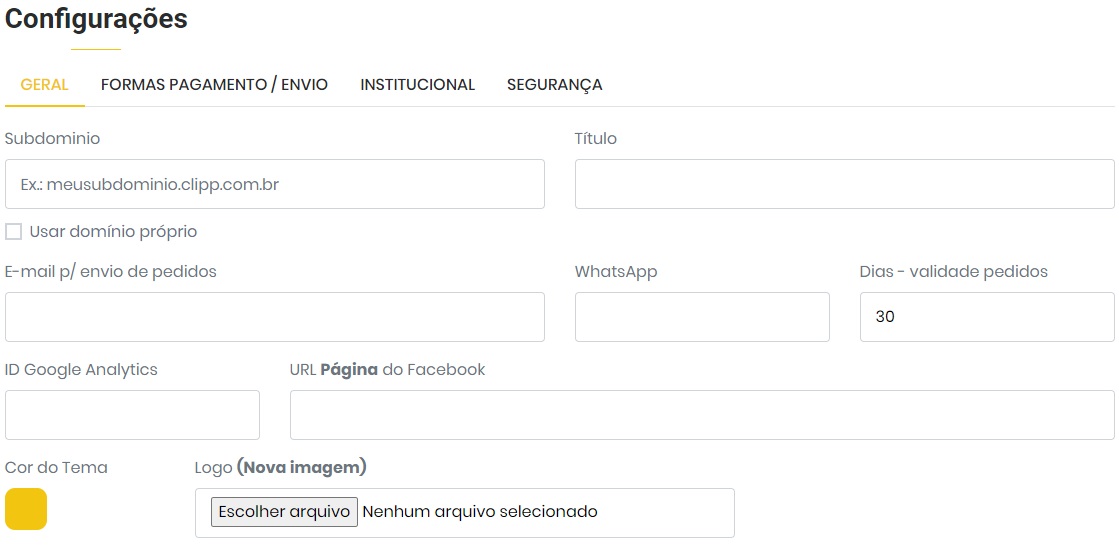Focus the URL Página do Facebook field

[702, 415]
